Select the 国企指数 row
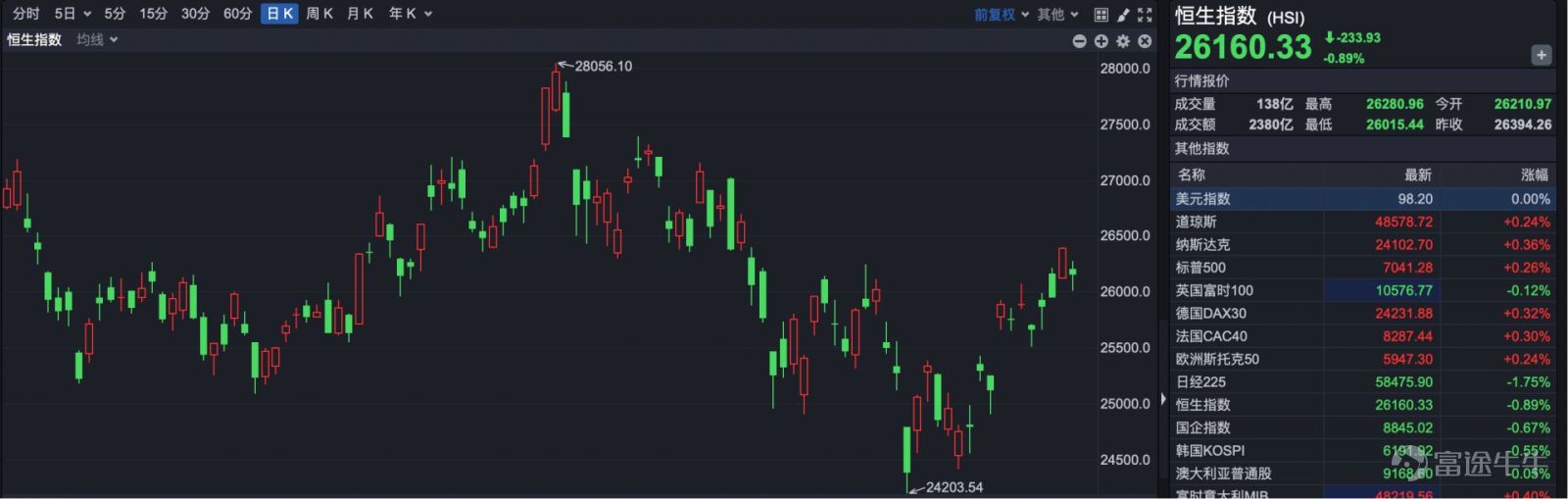The image size is (1568, 499). (x=1363, y=427)
